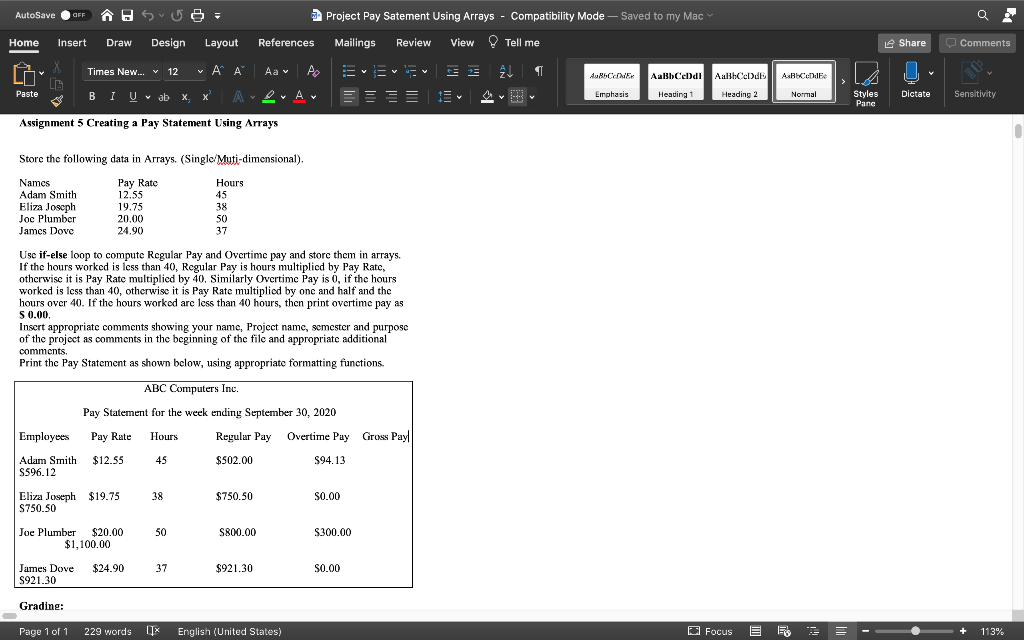
Task: Toggle show paragraph marks
Action: click(539, 71)
